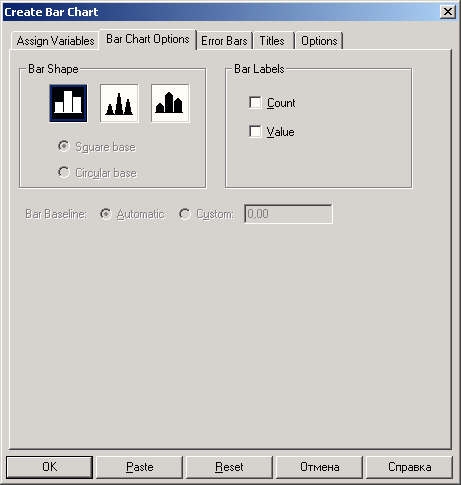Select the Bar Chart Options tab
Image resolution: width=461 pixels, height=485 pixels.
coord(148,39)
